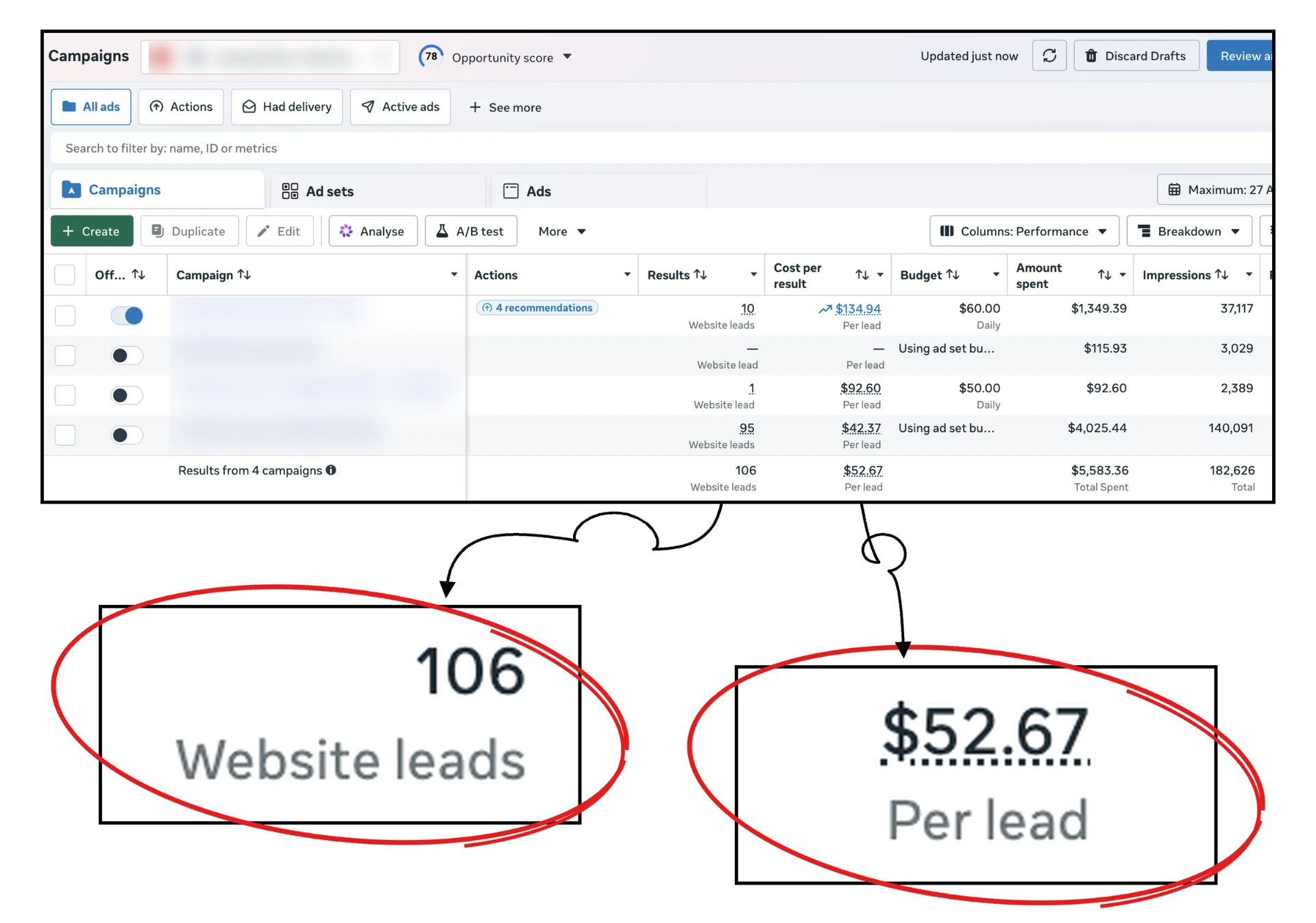1316x923 pixels.
Task: Click the 10 Website leads result
Action: (x=748, y=309)
